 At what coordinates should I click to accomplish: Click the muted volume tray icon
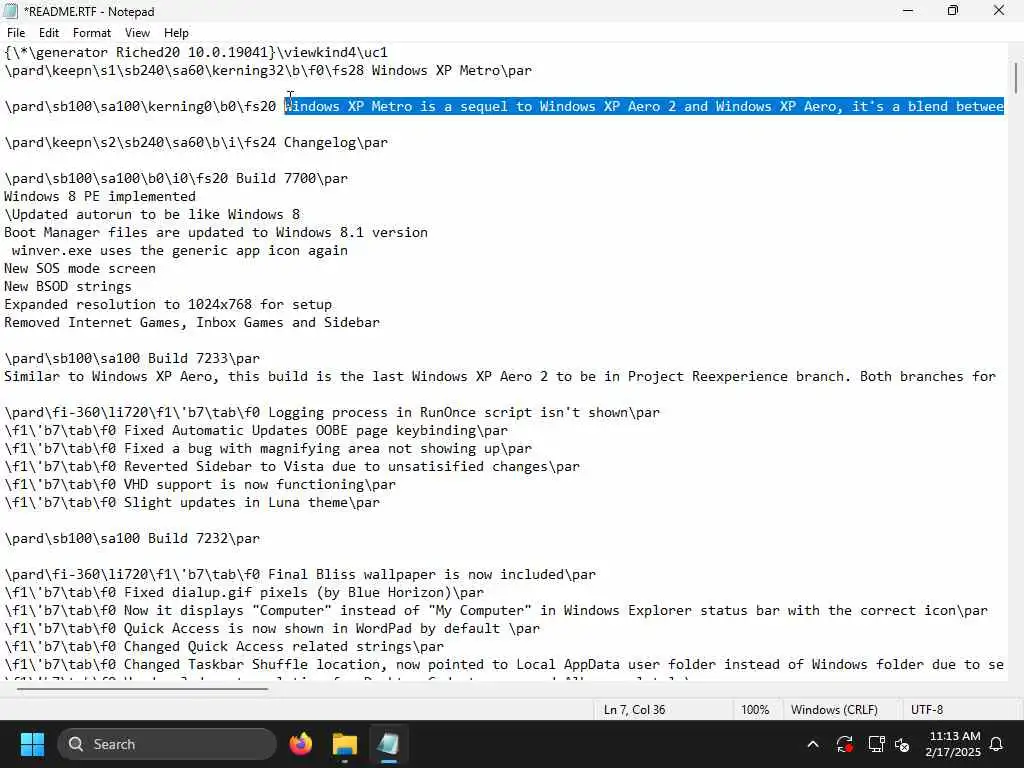point(902,744)
